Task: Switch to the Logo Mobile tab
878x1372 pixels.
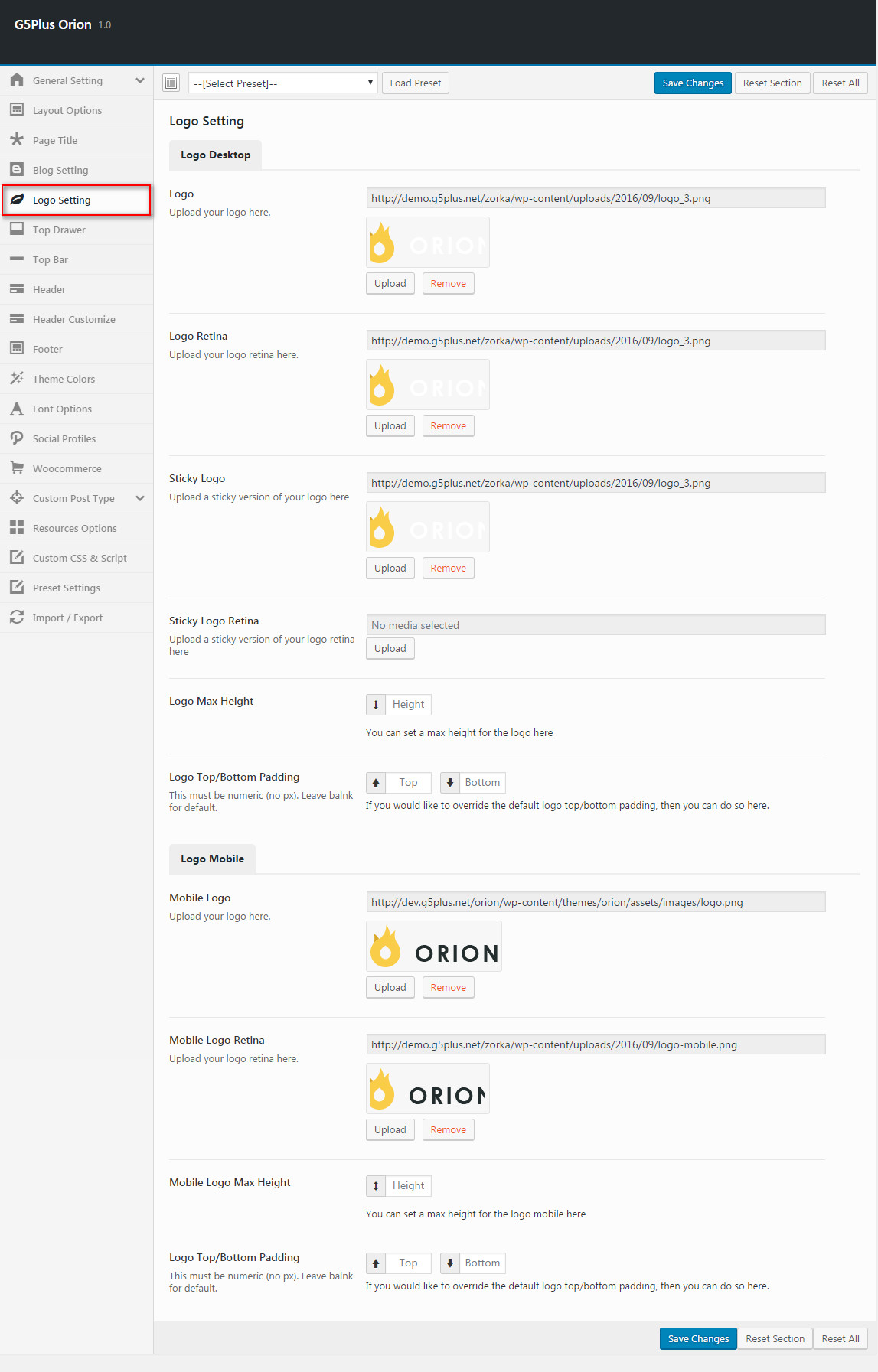Action: [212, 859]
